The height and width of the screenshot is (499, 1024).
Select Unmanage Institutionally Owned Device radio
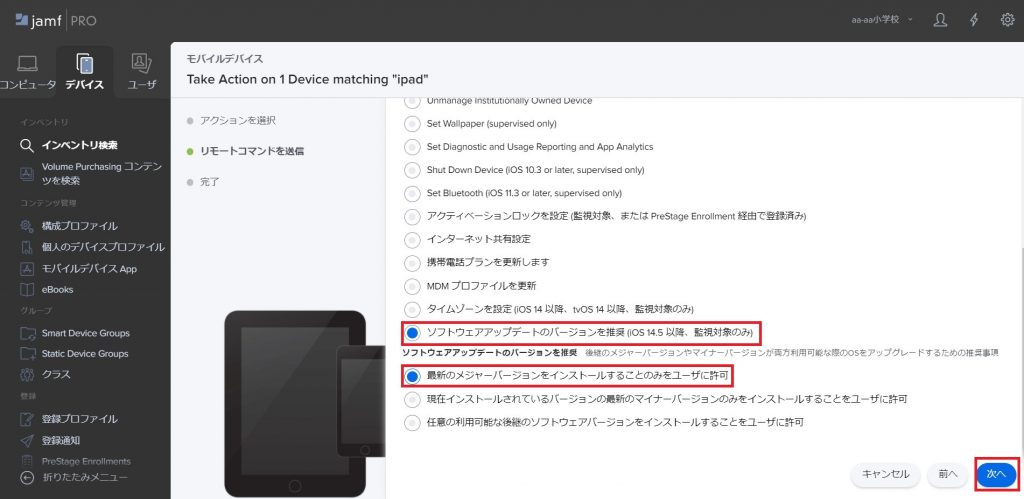tap(412, 101)
